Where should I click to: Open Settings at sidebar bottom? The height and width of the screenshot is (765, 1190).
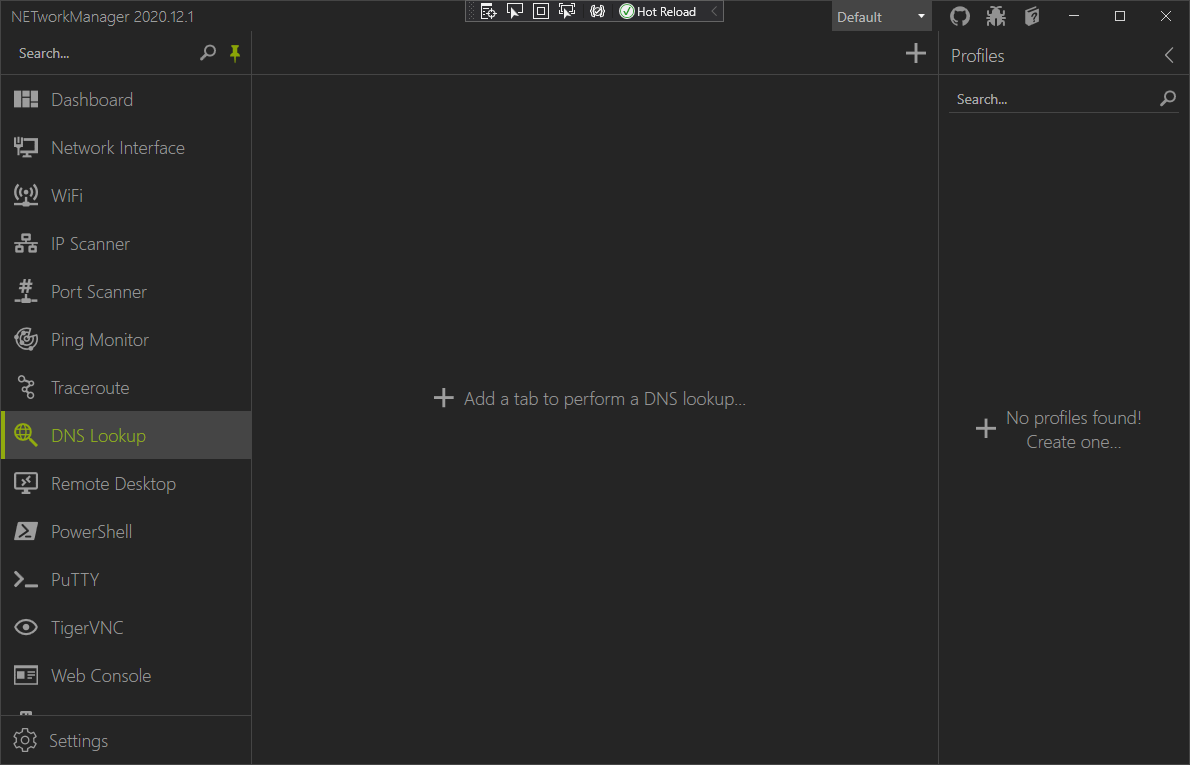point(126,740)
